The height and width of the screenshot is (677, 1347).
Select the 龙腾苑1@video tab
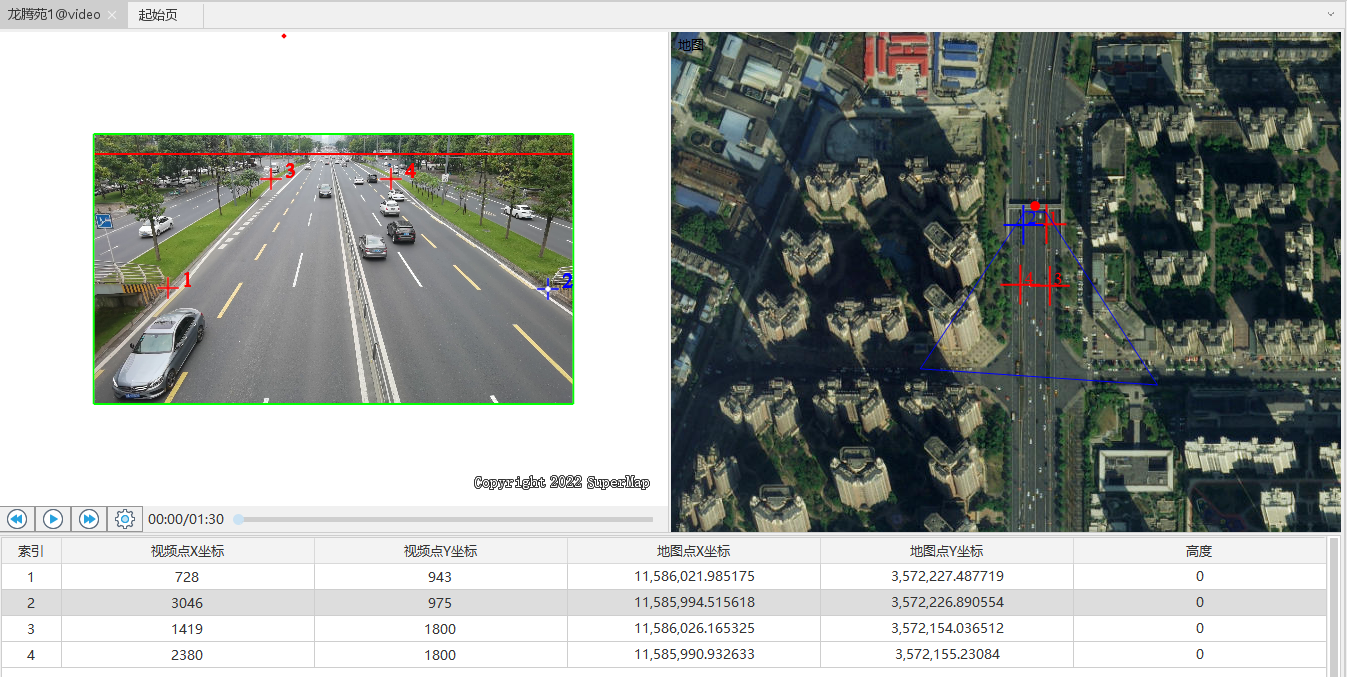pos(54,15)
